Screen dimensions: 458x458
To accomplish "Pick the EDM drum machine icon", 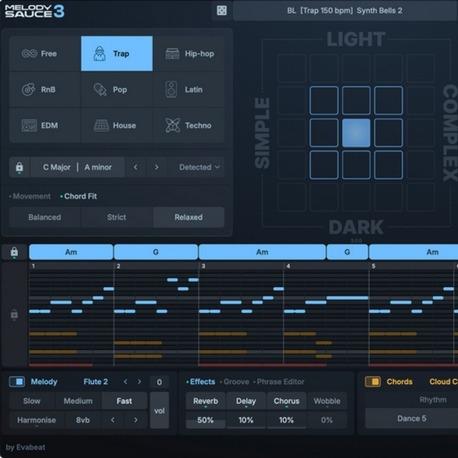I will coord(29,125).
